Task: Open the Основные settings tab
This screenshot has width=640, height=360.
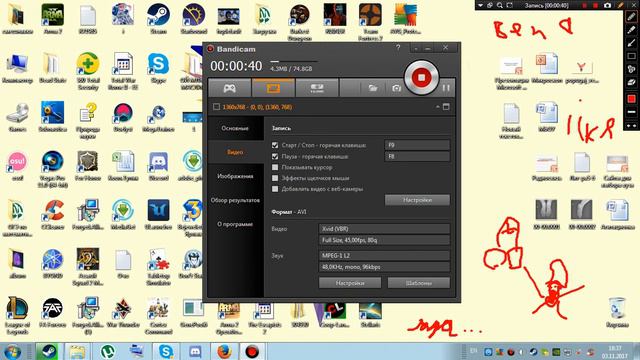Action: 235,128
